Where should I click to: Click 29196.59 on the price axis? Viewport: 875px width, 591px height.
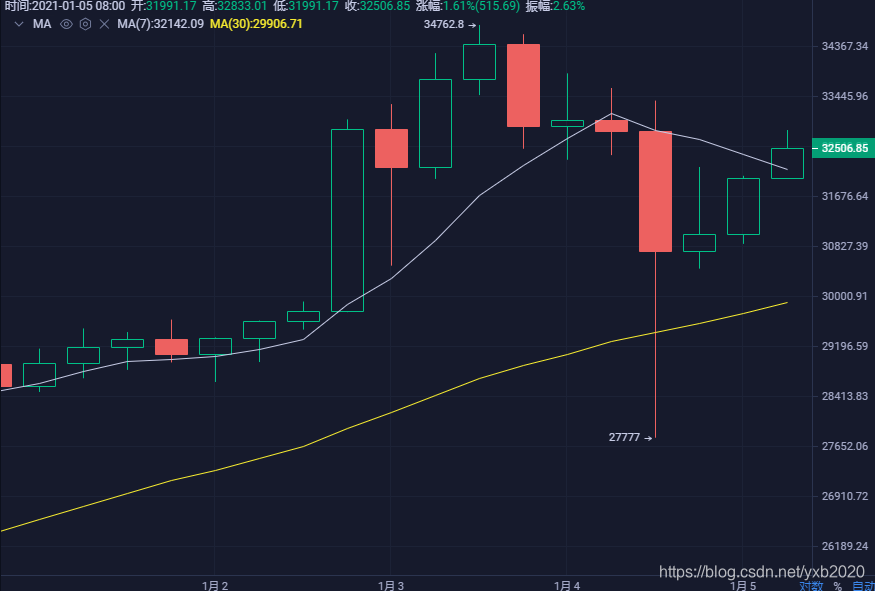[845, 346]
